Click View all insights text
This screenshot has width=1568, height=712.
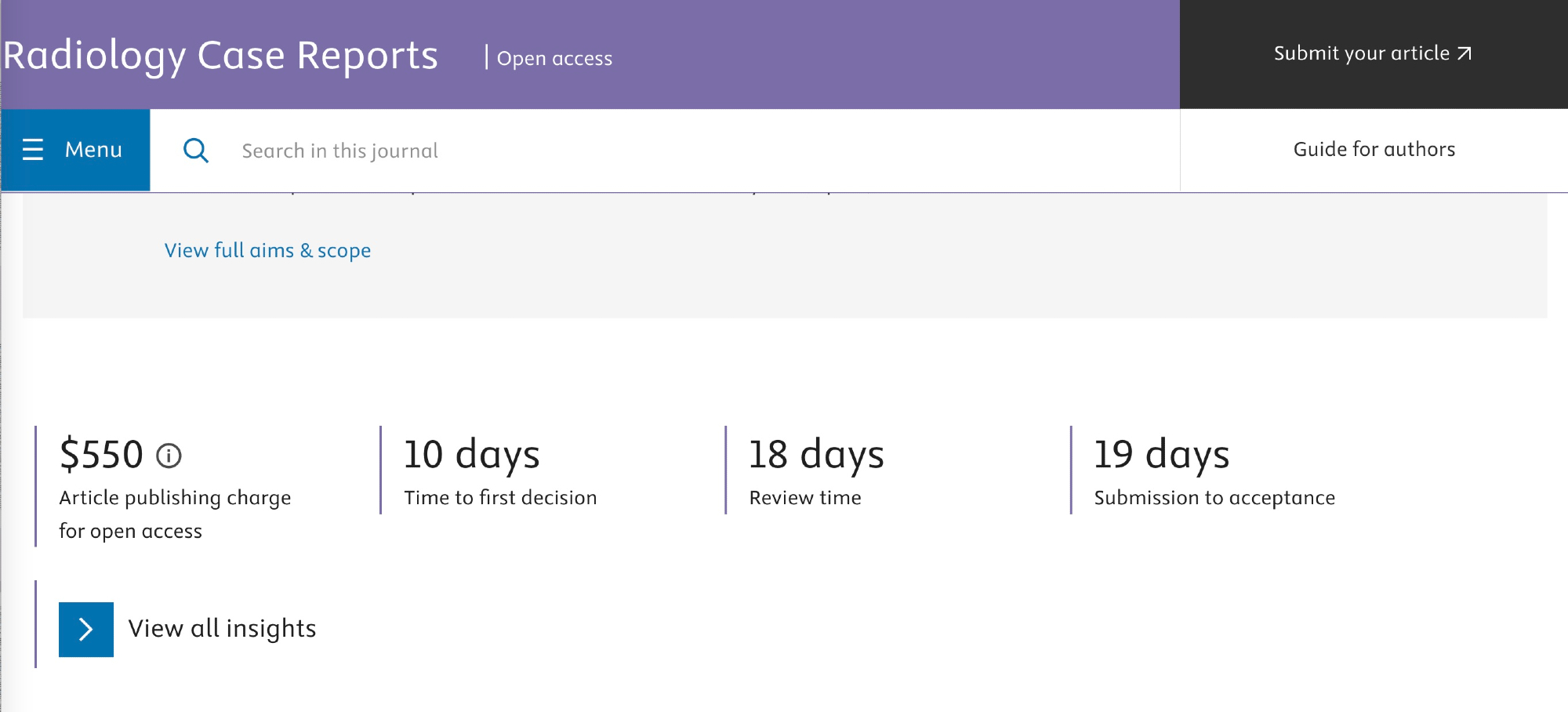tap(222, 629)
